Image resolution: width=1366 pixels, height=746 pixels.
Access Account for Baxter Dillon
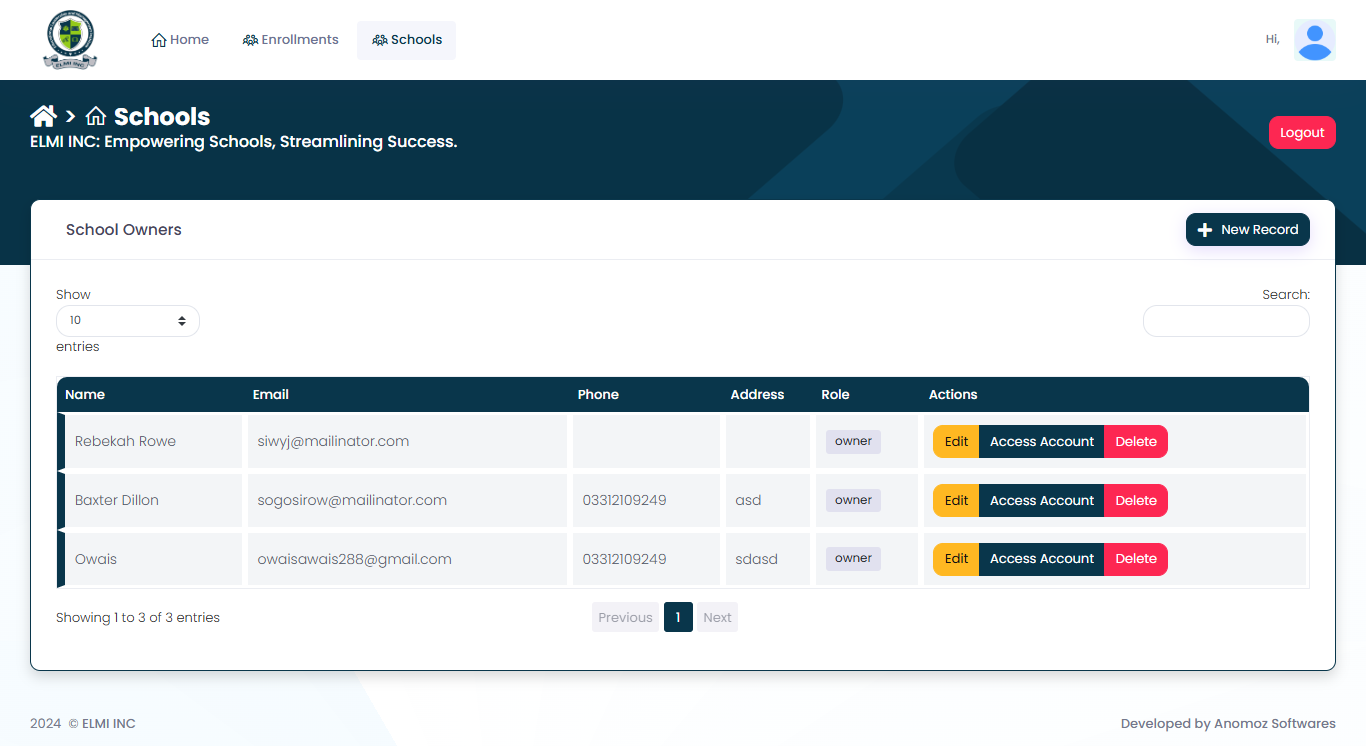click(x=1041, y=501)
